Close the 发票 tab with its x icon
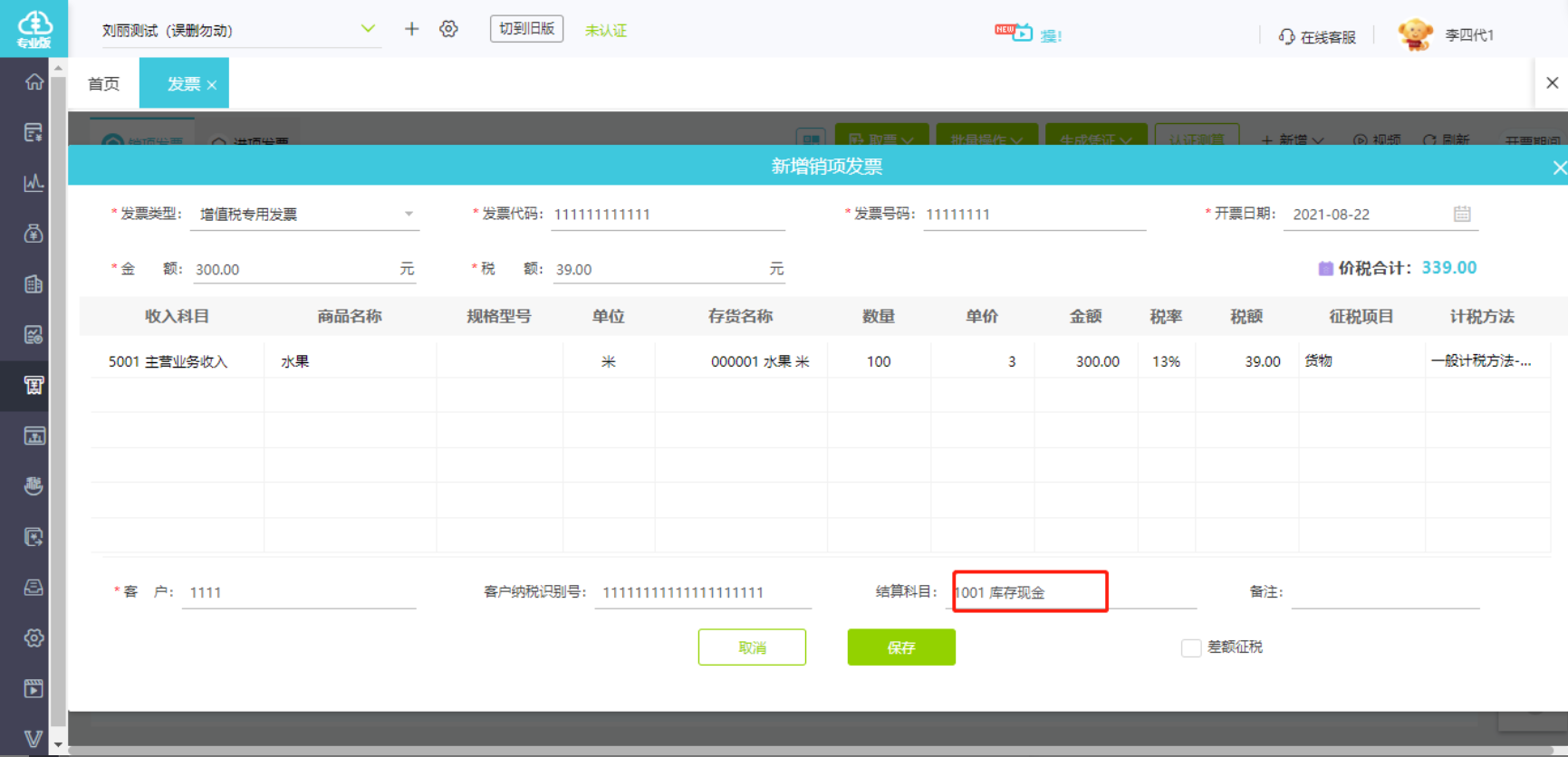Viewport: 1568px width, 757px height. coord(212,85)
